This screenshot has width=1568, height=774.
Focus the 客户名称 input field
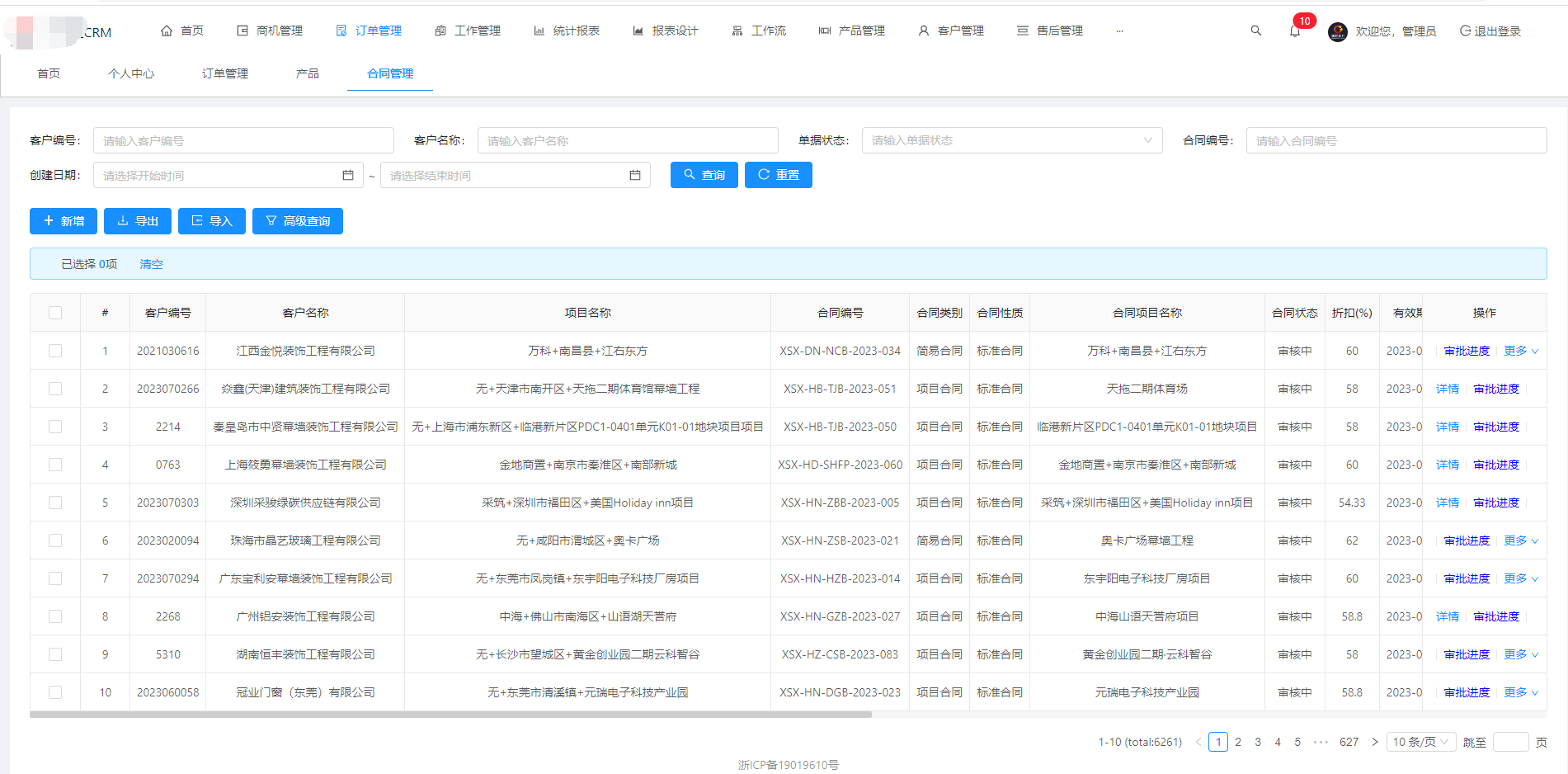pyautogui.click(x=628, y=140)
